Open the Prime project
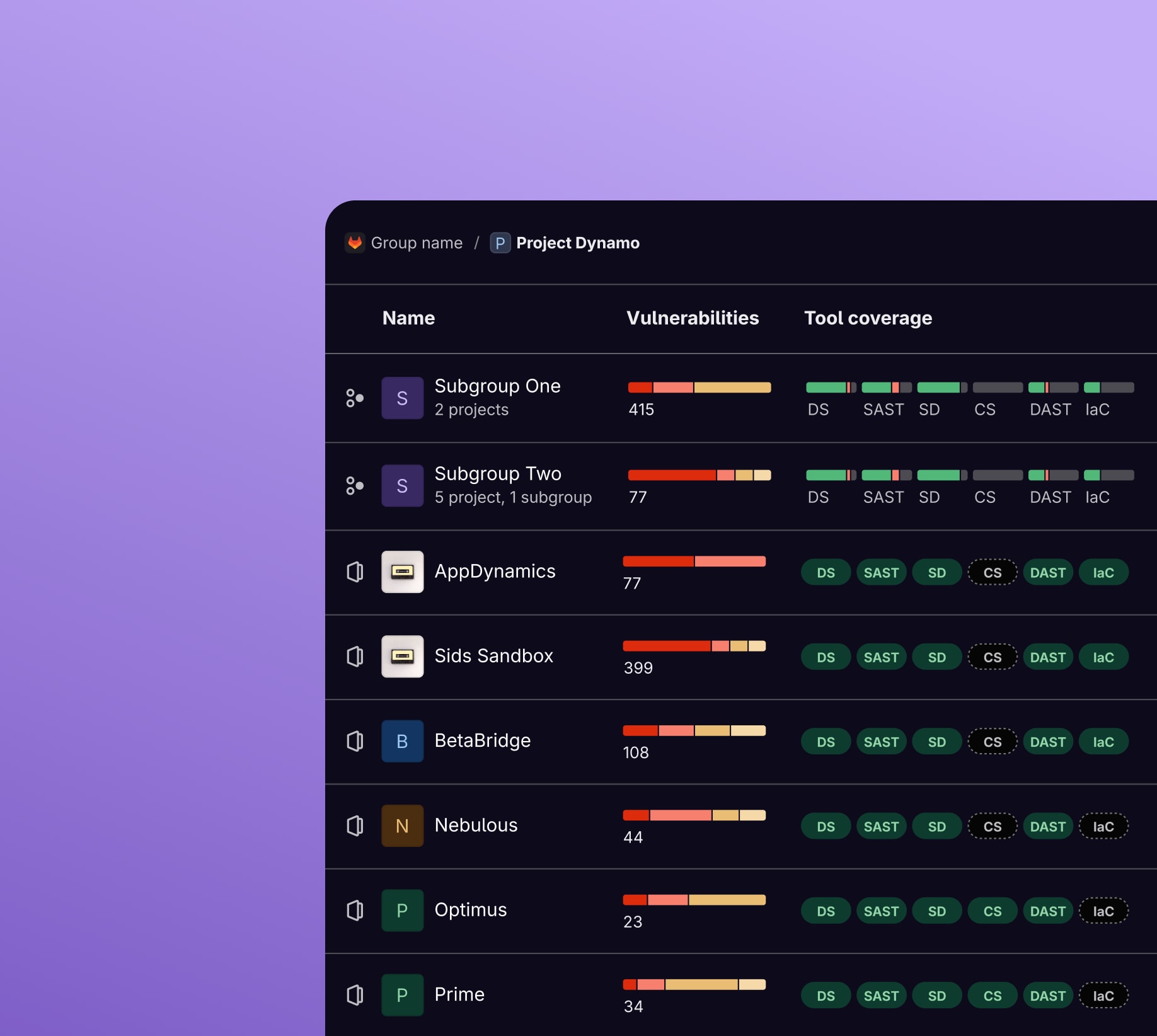Viewport: 1157px width, 1036px height. click(459, 995)
